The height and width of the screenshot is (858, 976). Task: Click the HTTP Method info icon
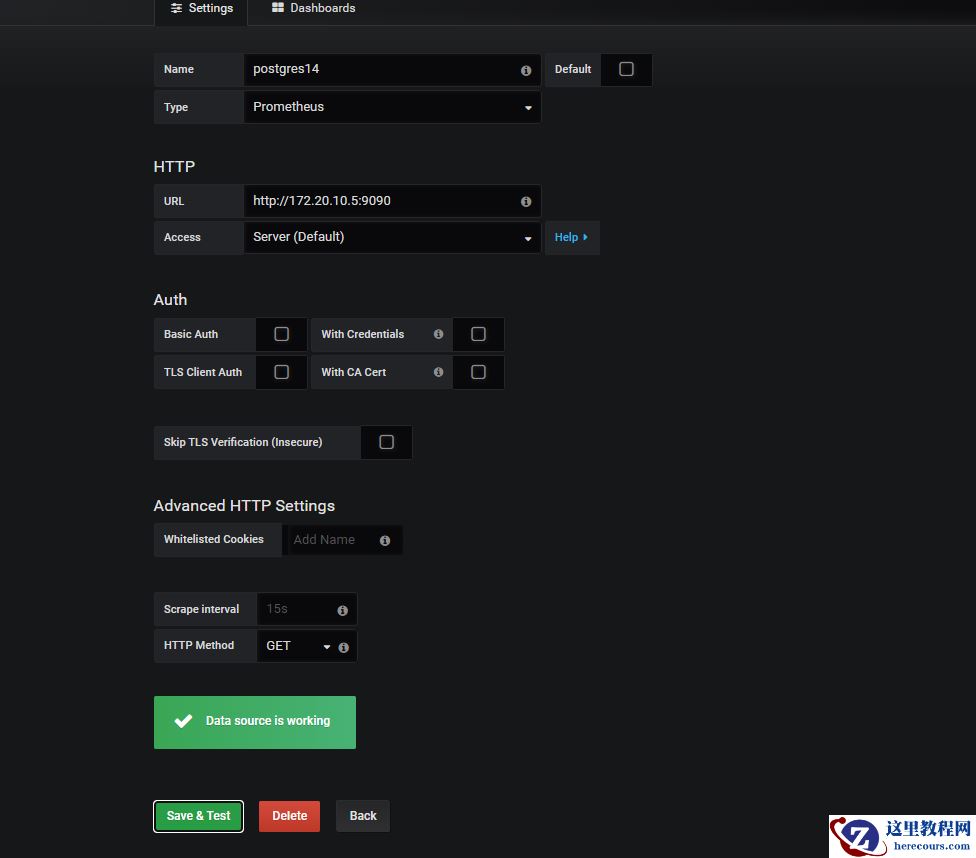click(x=344, y=648)
